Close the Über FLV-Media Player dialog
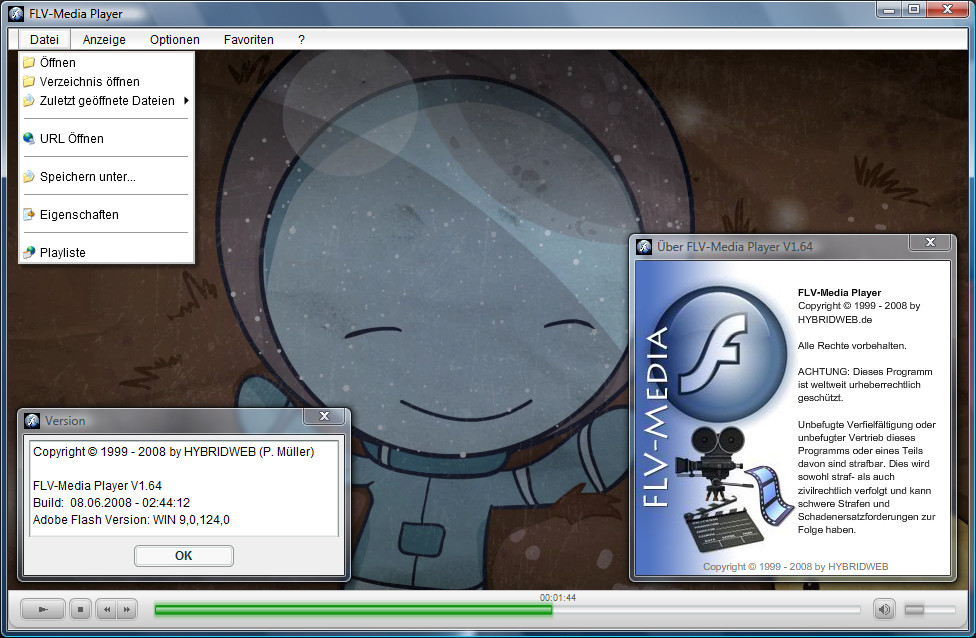976x638 pixels. pos(931,242)
